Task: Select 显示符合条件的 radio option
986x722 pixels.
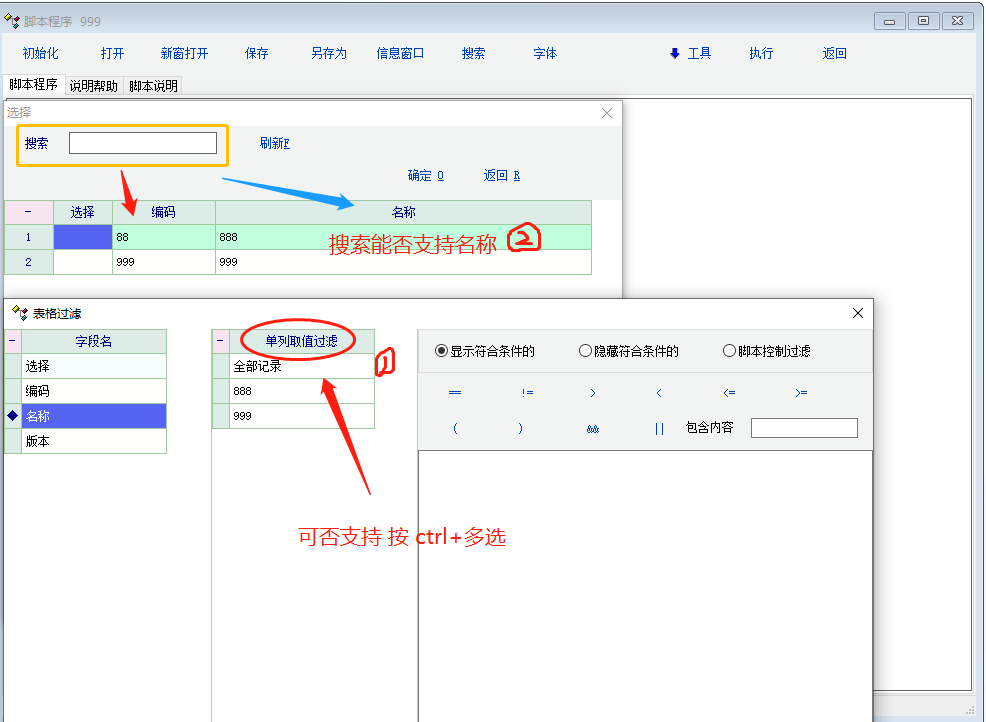Action: pyautogui.click(x=442, y=351)
